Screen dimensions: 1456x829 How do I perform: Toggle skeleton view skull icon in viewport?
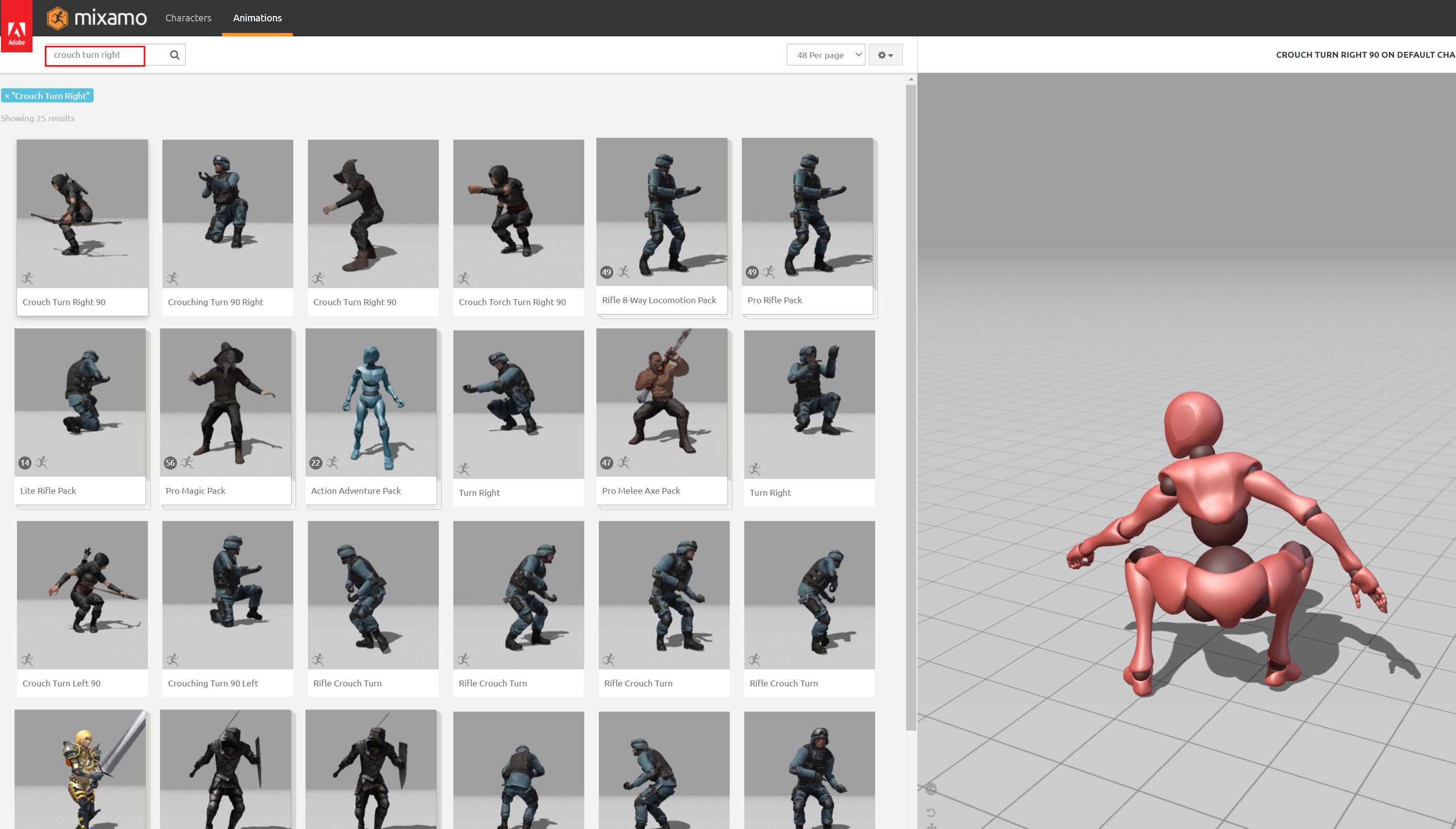[x=931, y=789]
